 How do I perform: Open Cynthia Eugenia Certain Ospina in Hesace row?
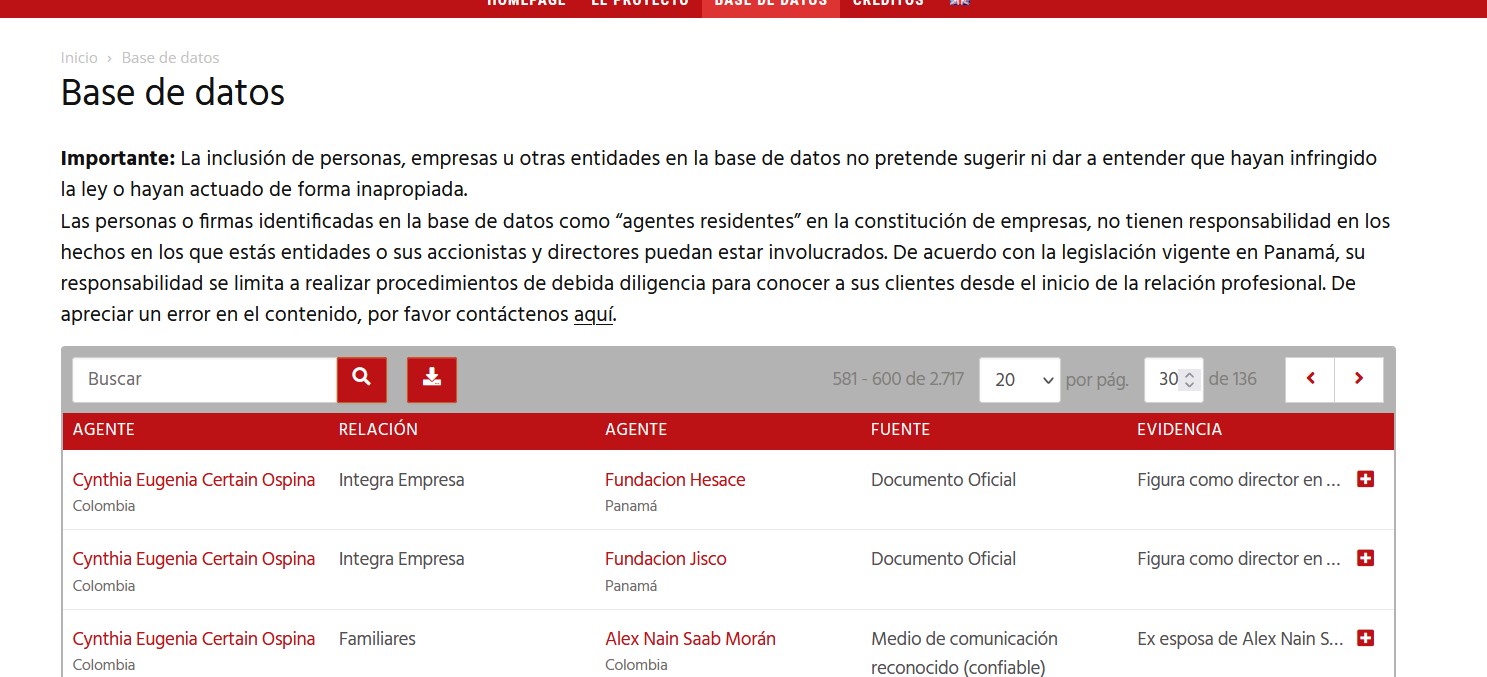(x=194, y=480)
